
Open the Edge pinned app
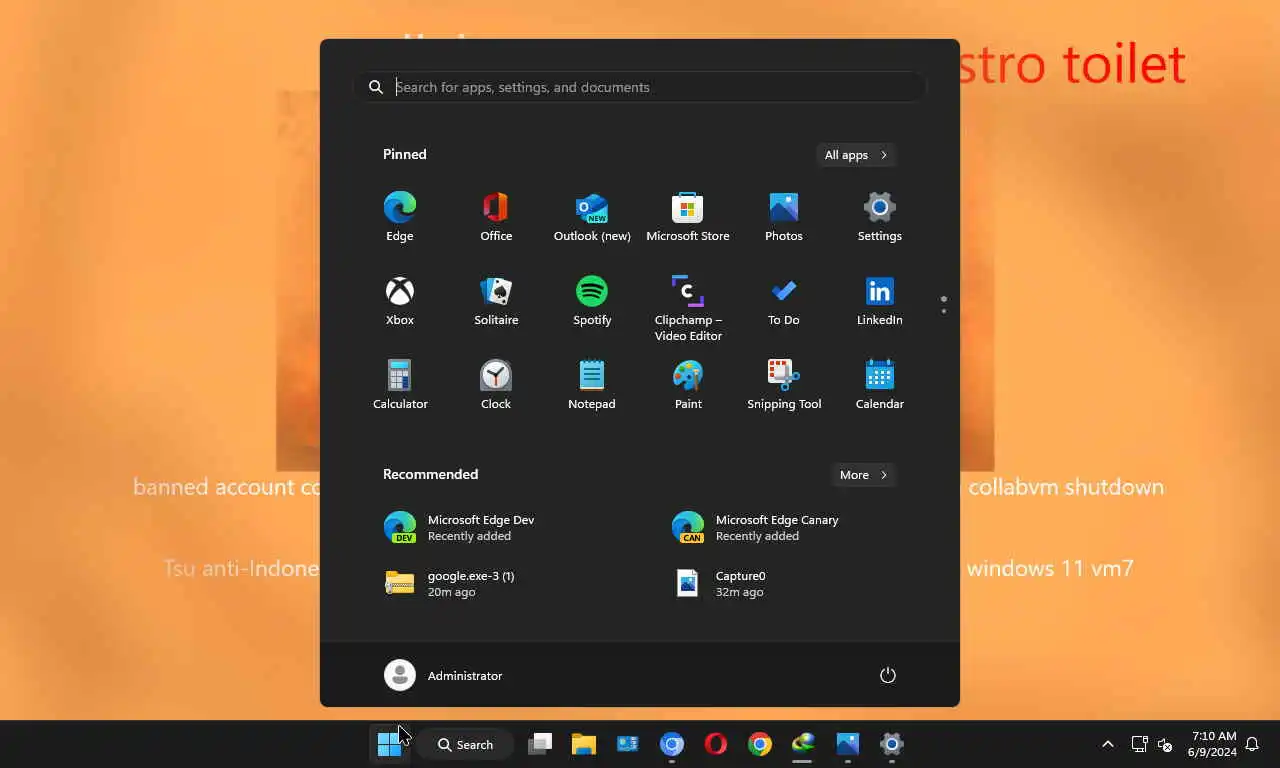[400, 217]
